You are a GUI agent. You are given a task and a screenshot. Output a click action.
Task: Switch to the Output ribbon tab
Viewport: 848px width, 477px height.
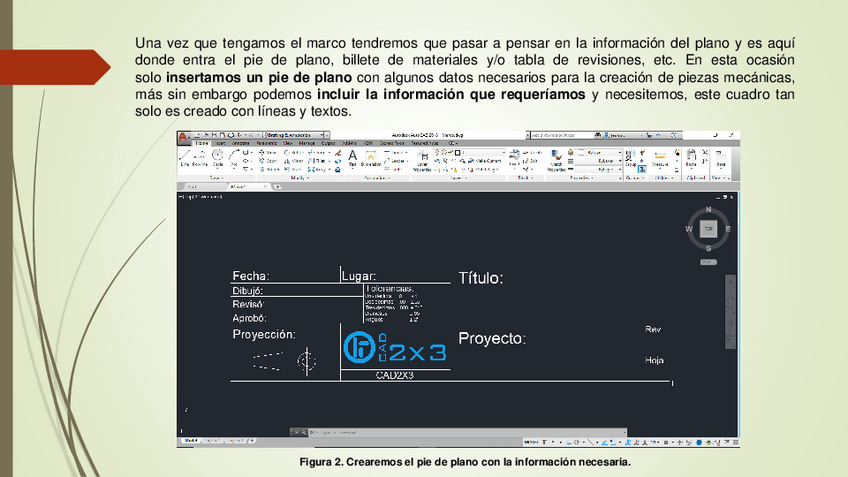(x=328, y=143)
